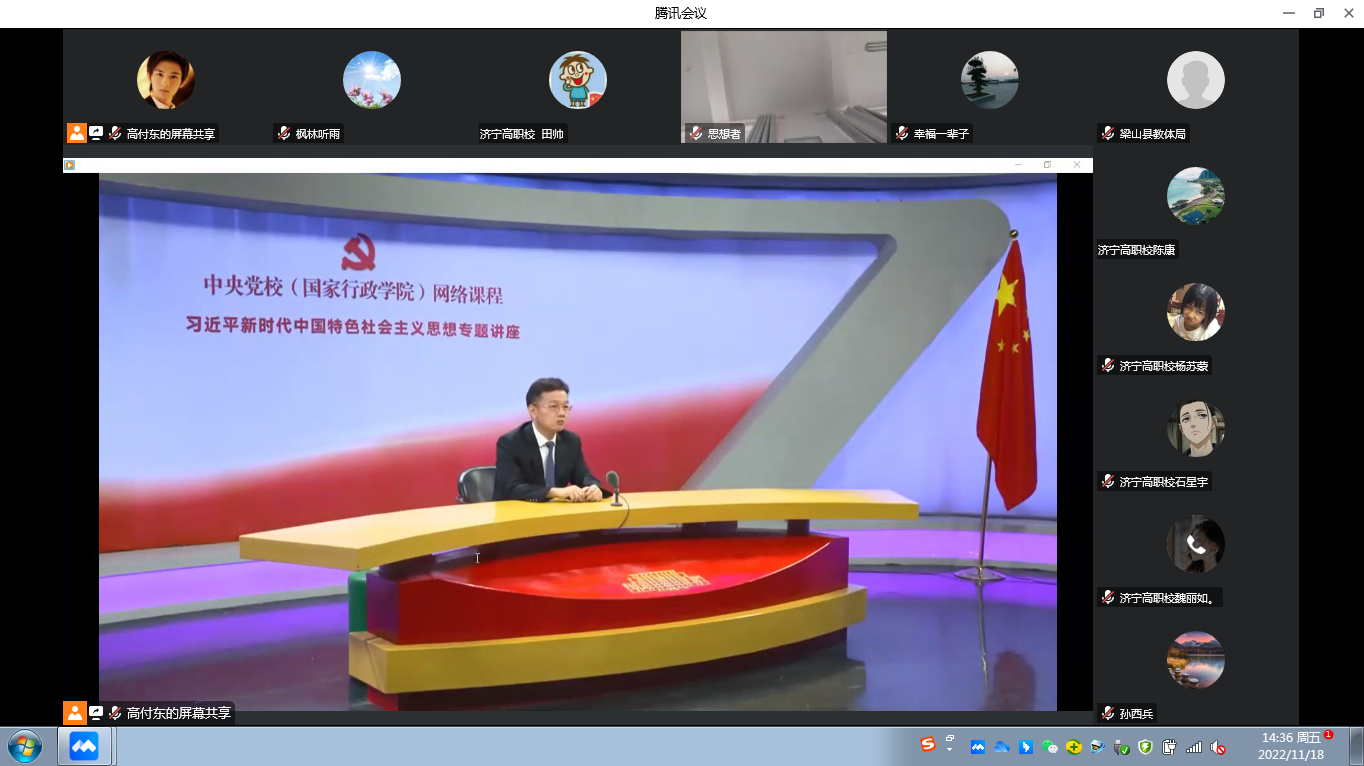Screen dimensions: 1364x766
Task: Click the 济宁高职校杨苏蒙 avatar
Action: [1196, 312]
